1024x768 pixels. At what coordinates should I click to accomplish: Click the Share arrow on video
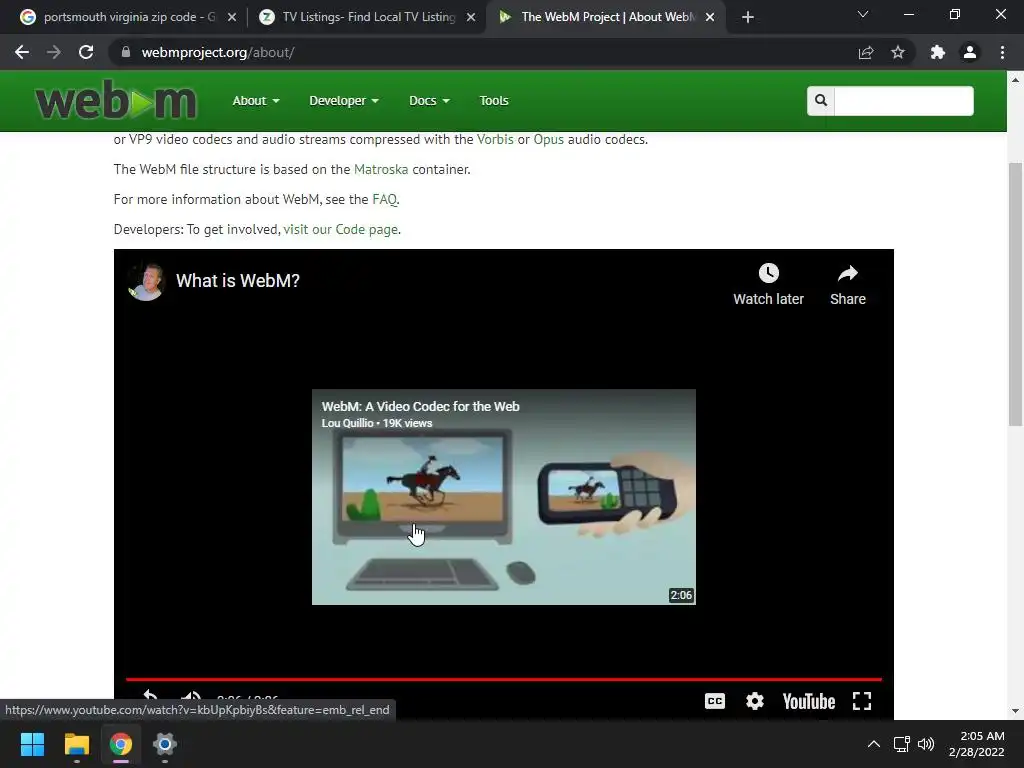click(848, 285)
